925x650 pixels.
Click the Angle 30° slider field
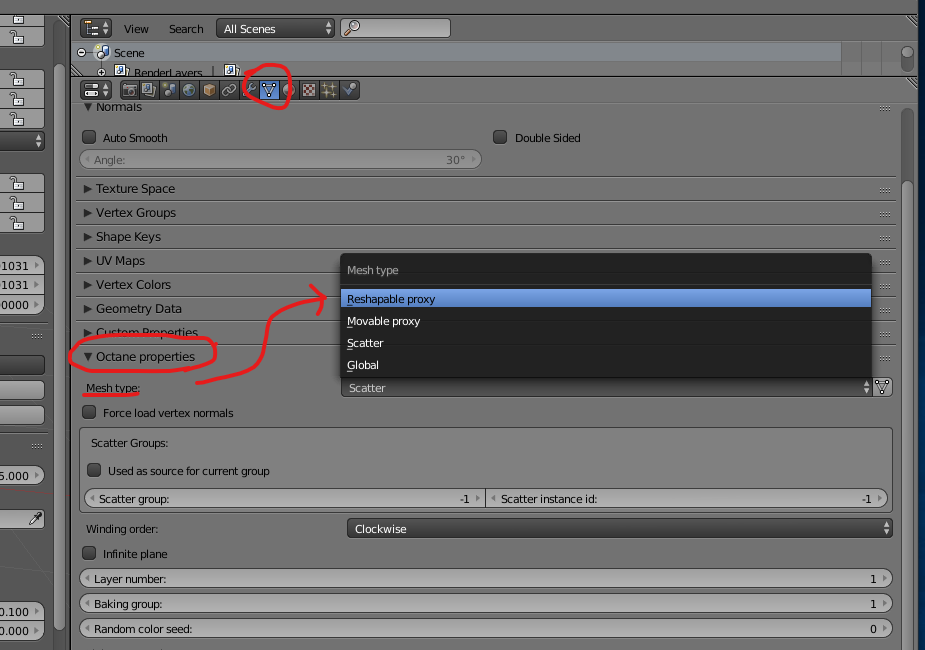click(281, 159)
